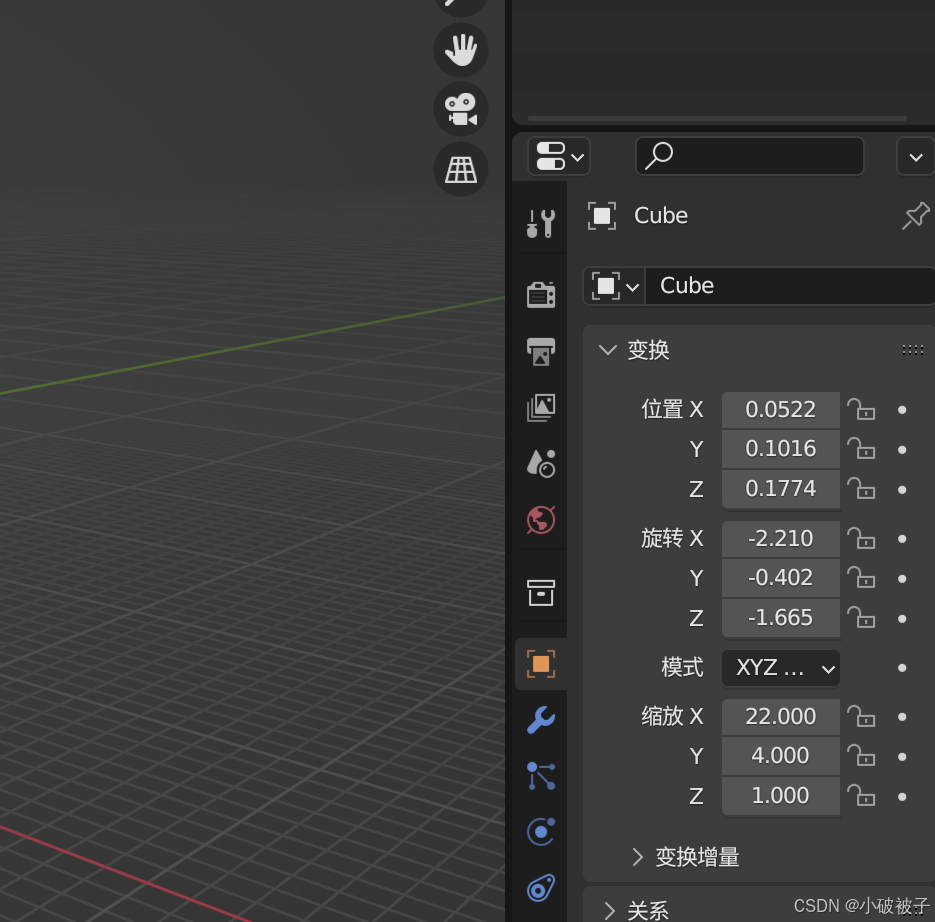Select the Object properties tab
This screenshot has width=935, height=922.
(x=541, y=664)
